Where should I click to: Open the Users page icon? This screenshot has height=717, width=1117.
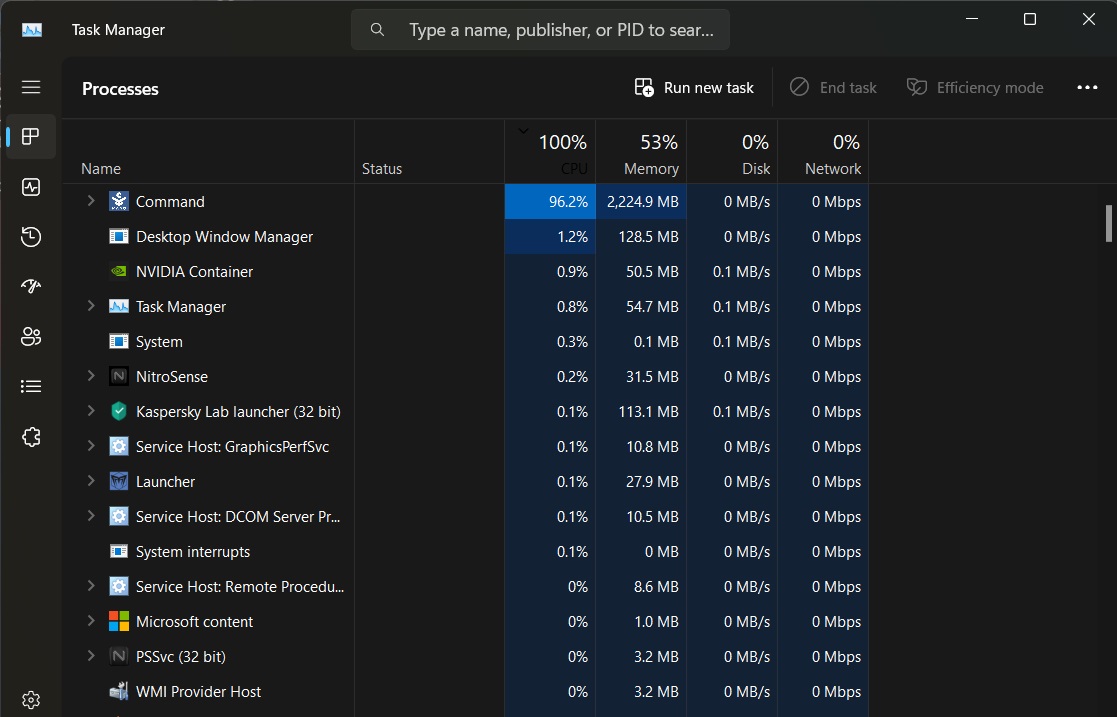tap(31, 336)
